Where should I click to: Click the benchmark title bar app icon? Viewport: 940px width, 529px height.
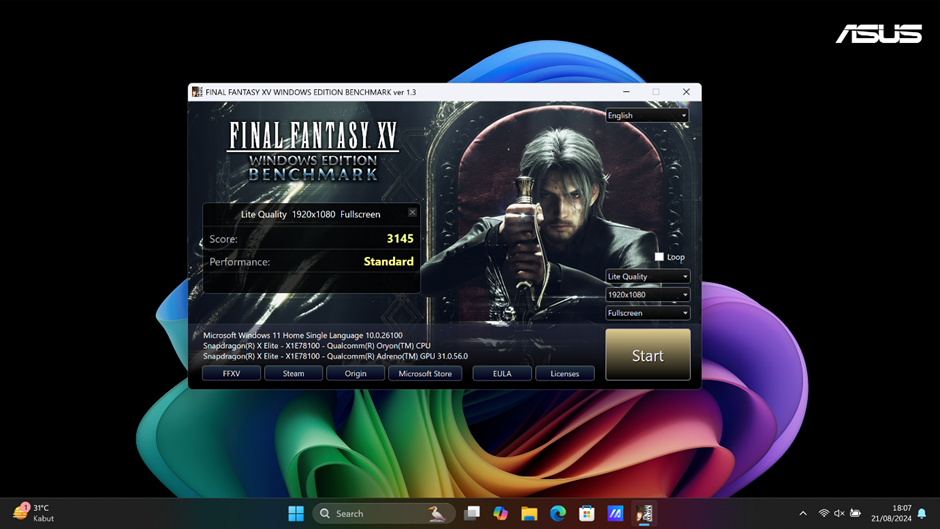197,92
